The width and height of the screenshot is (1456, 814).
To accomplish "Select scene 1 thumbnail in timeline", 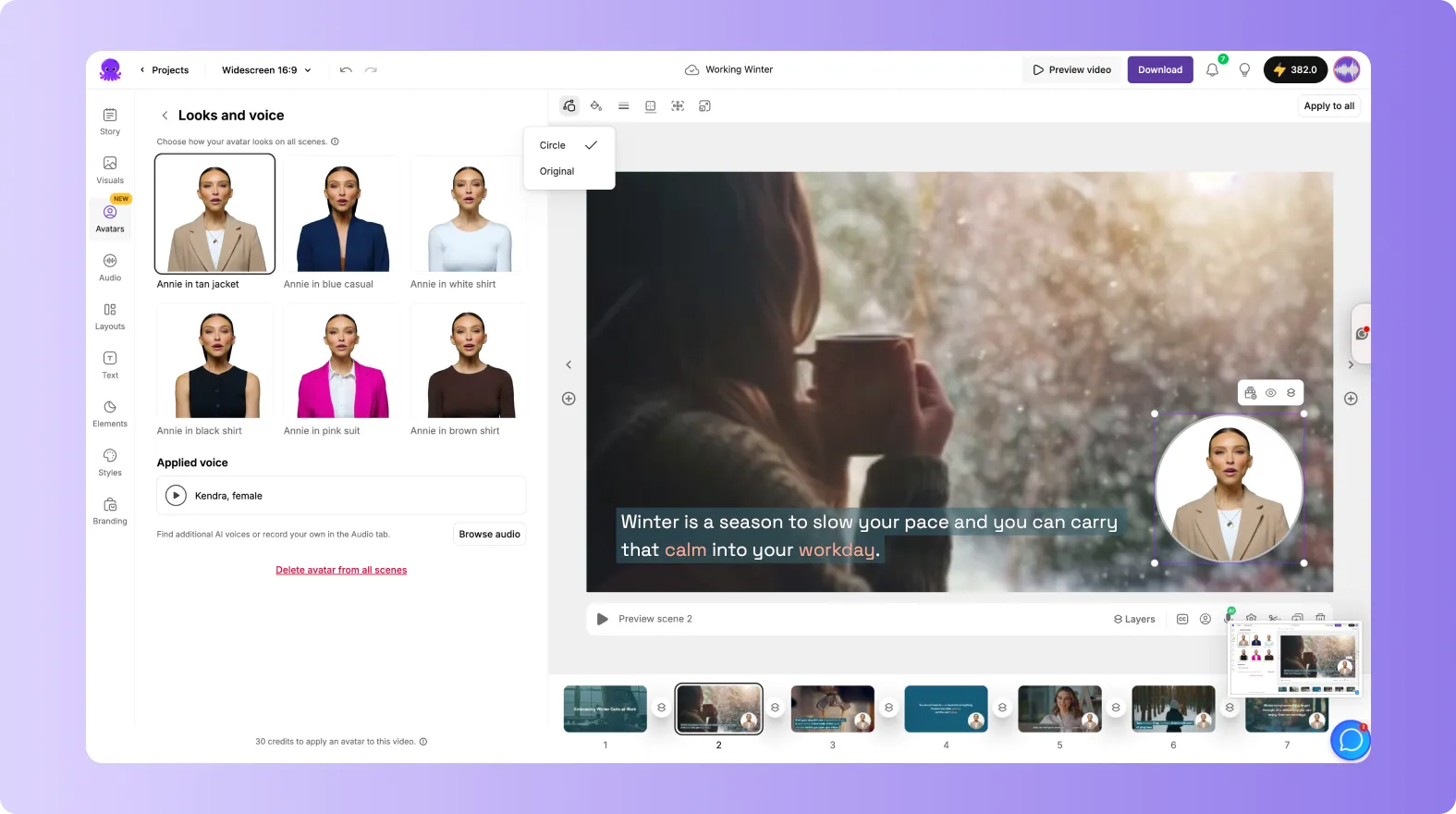I will point(606,709).
